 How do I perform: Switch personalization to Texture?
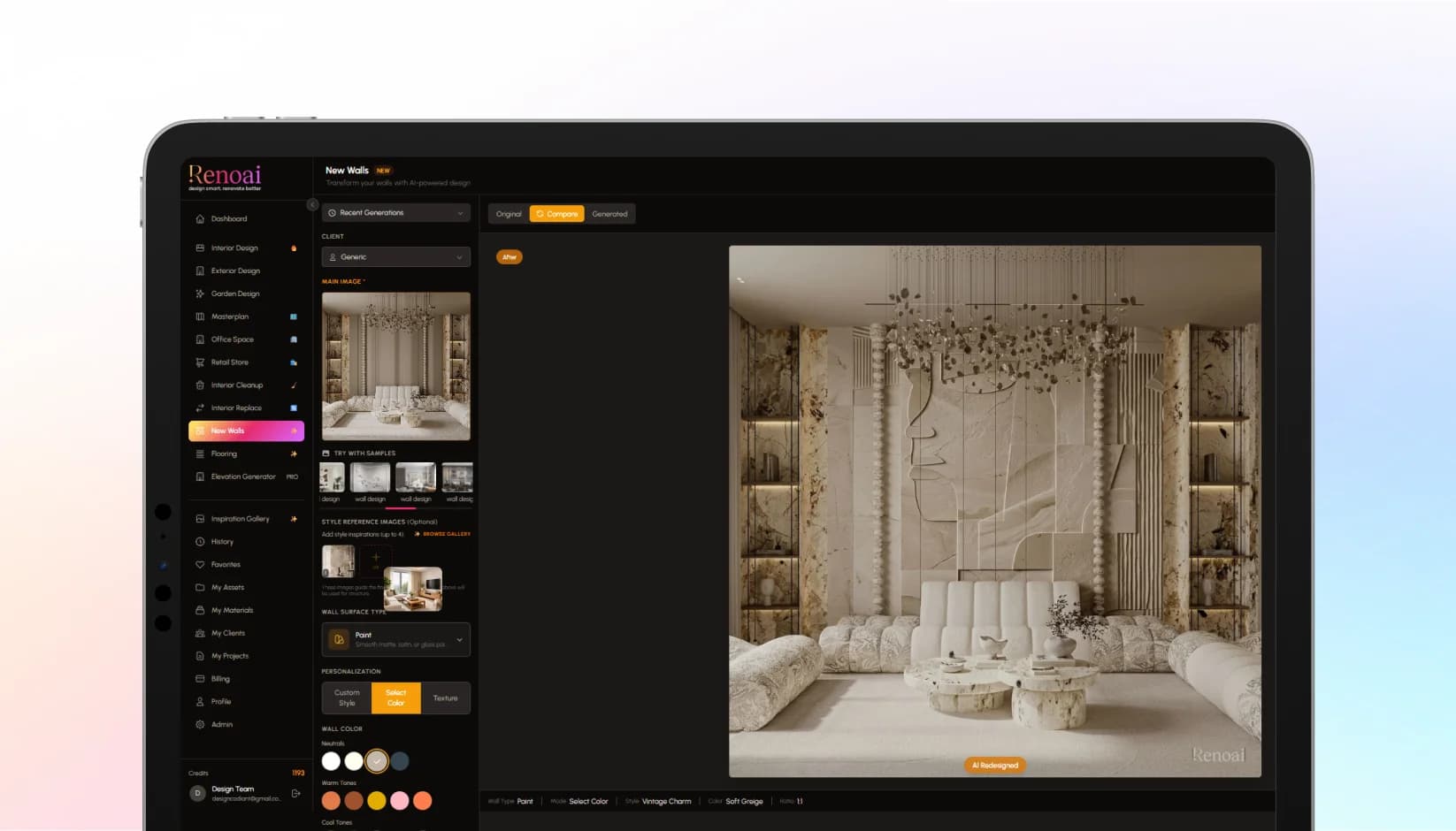(446, 698)
